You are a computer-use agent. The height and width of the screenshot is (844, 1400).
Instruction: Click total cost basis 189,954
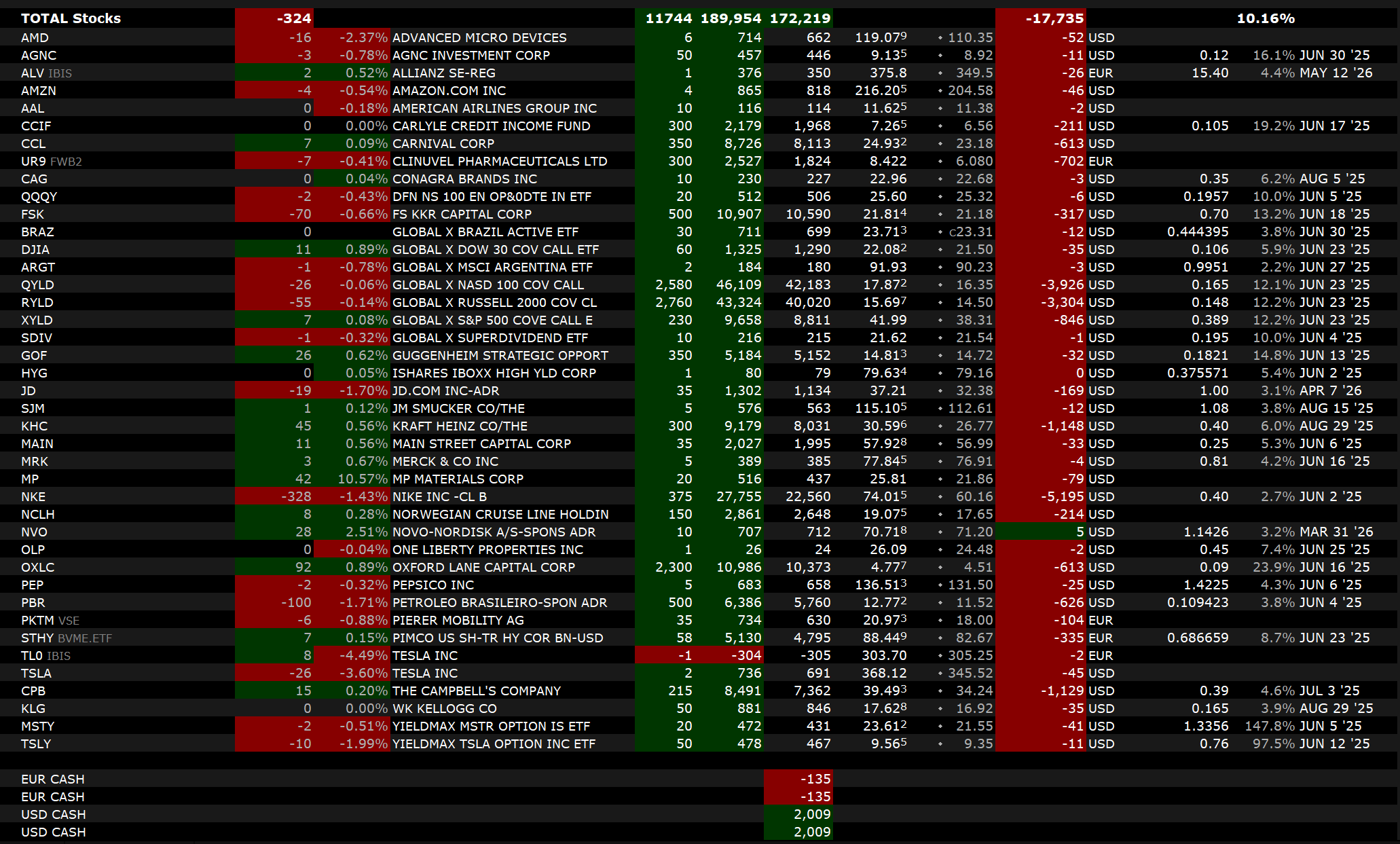(x=731, y=18)
